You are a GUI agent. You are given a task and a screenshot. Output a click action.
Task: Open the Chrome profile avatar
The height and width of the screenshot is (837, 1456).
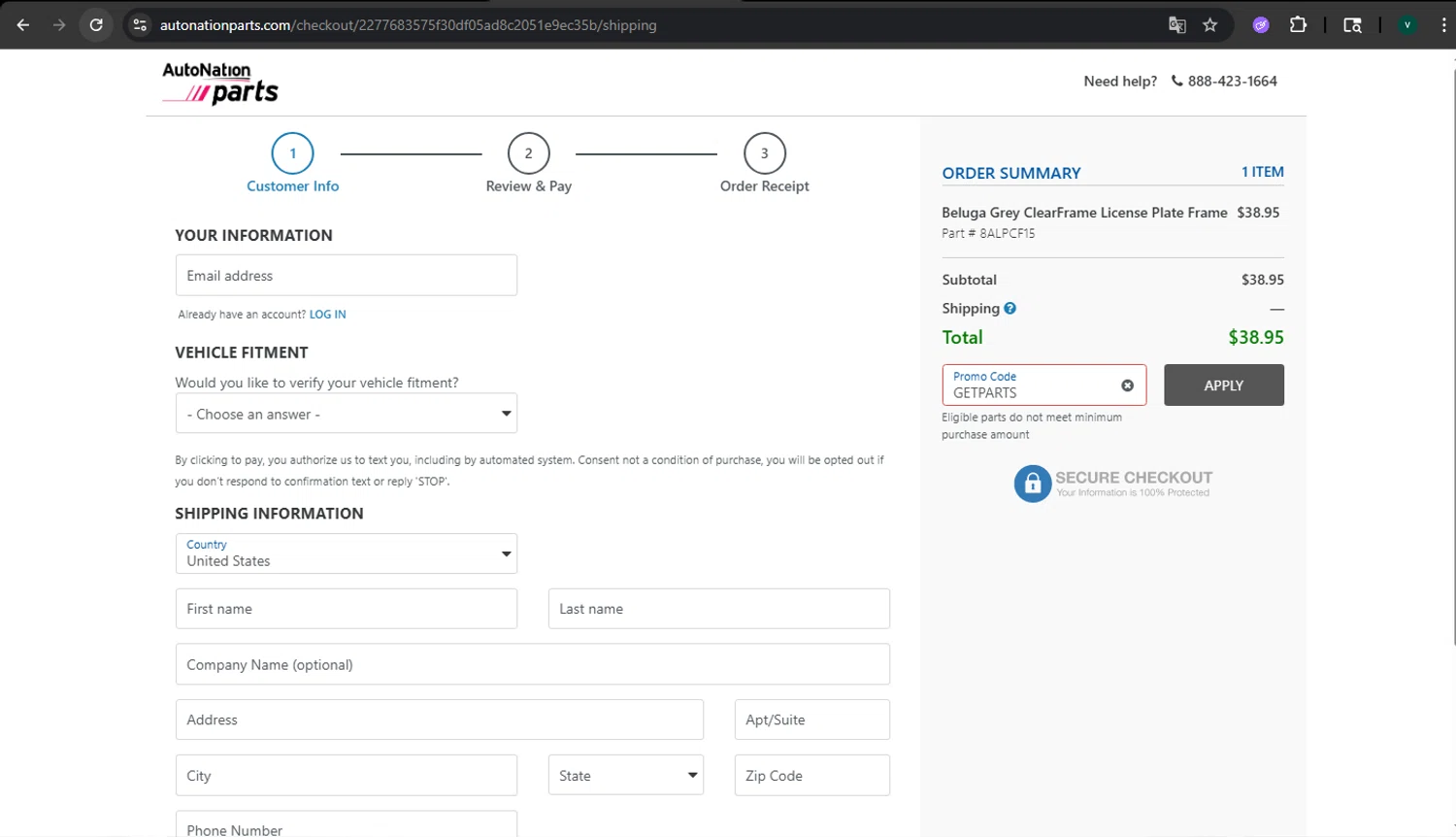1406,25
